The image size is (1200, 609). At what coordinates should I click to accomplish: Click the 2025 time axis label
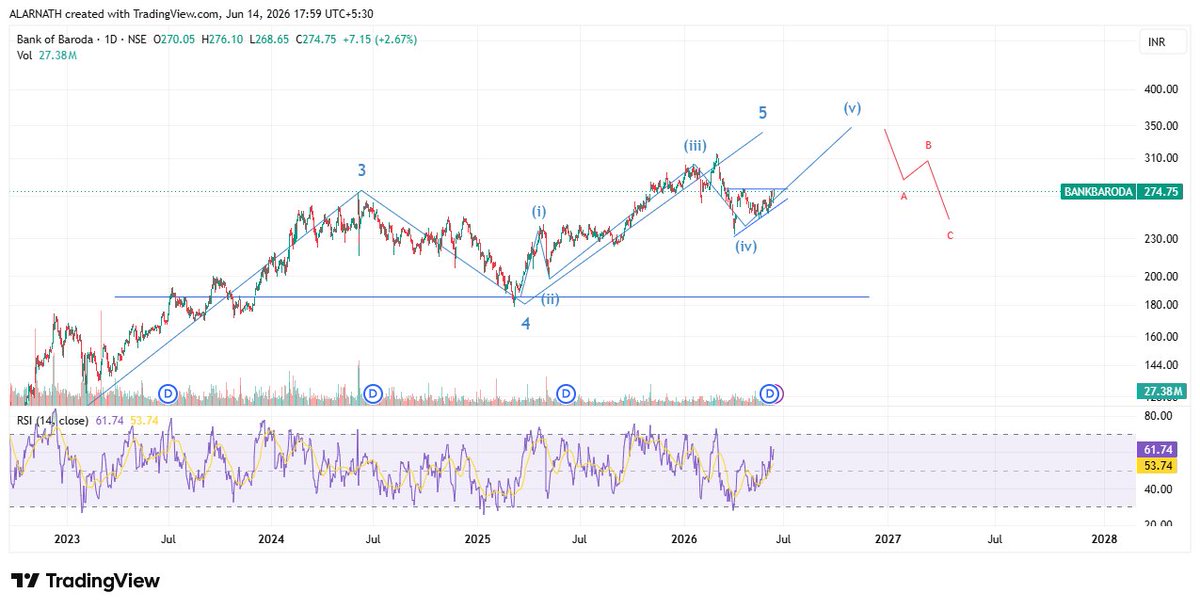coord(477,539)
